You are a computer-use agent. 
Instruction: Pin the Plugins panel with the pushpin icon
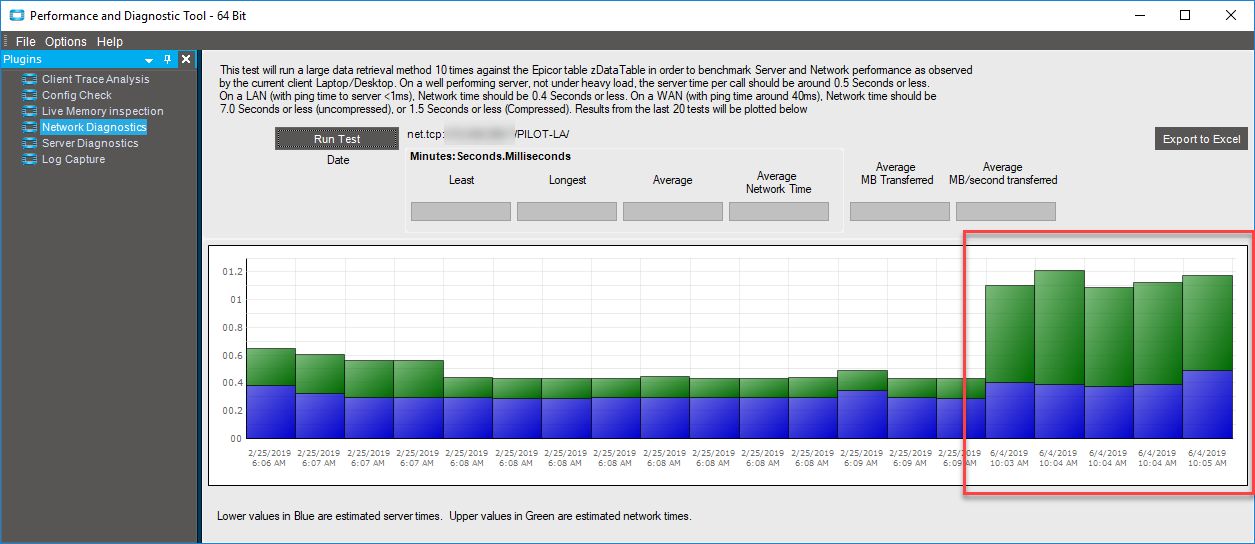pos(168,60)
